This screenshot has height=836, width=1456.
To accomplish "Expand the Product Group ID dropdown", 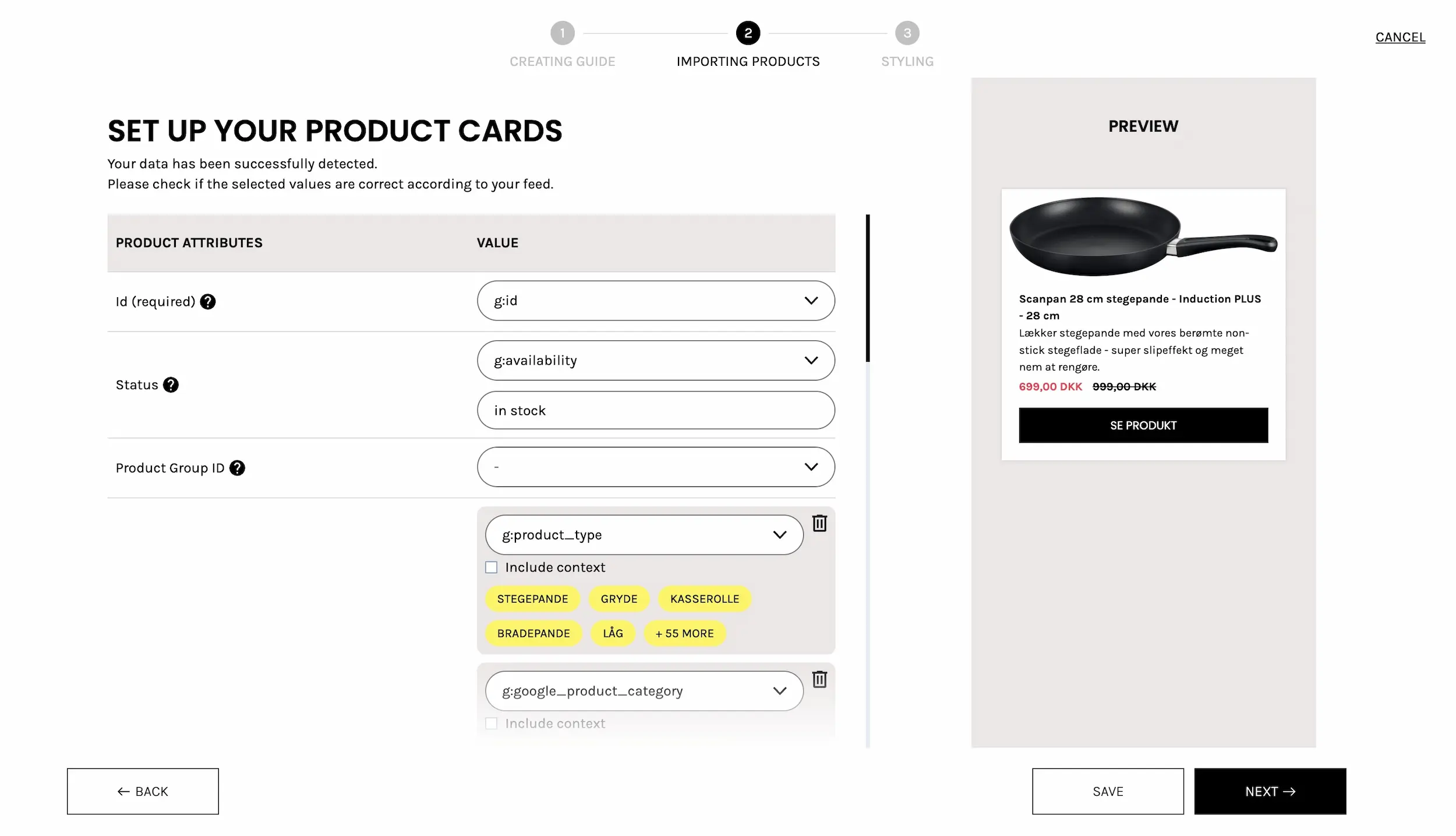I will 655,467.
